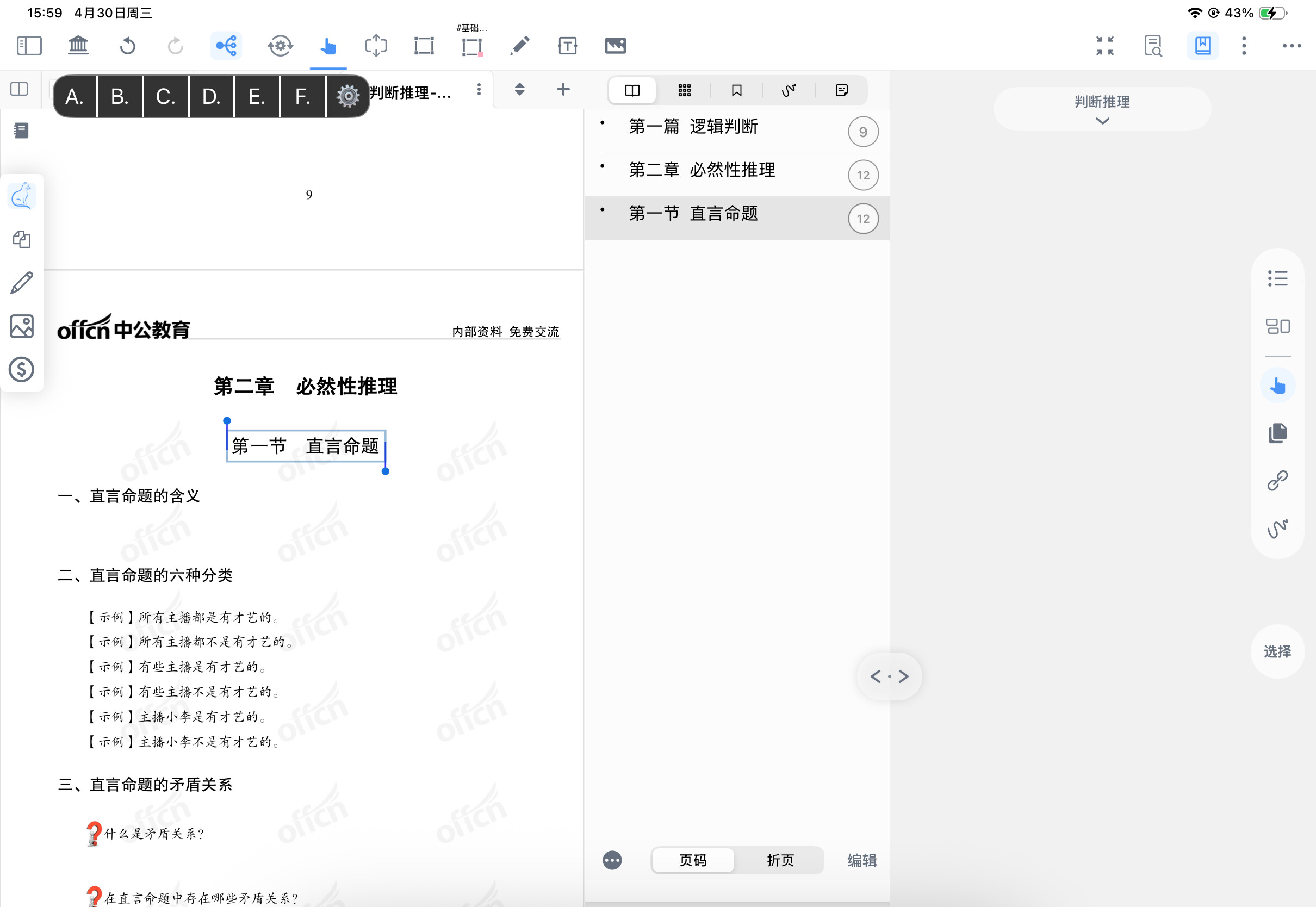The width and height of the screenshot is (1316, 907).
Task: Select the 折页 segment
Action: 780,860
